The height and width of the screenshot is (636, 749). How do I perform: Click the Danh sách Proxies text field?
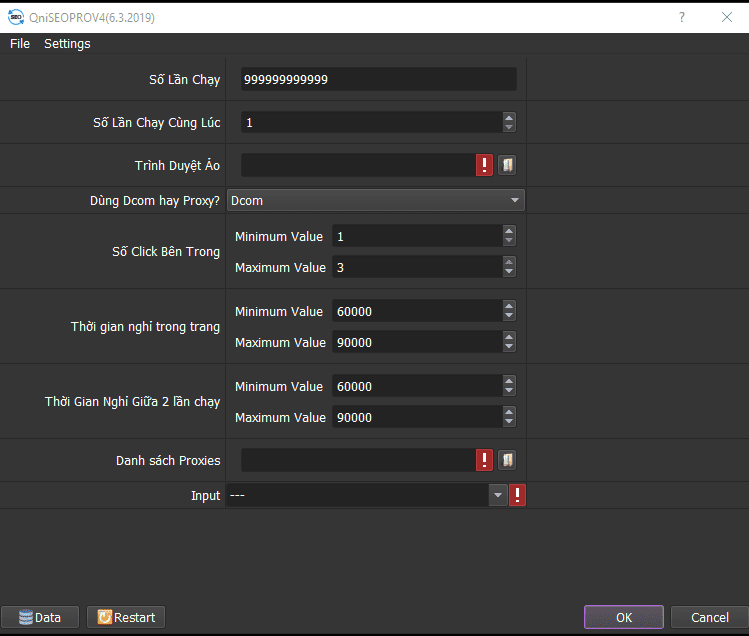[357, 460]
